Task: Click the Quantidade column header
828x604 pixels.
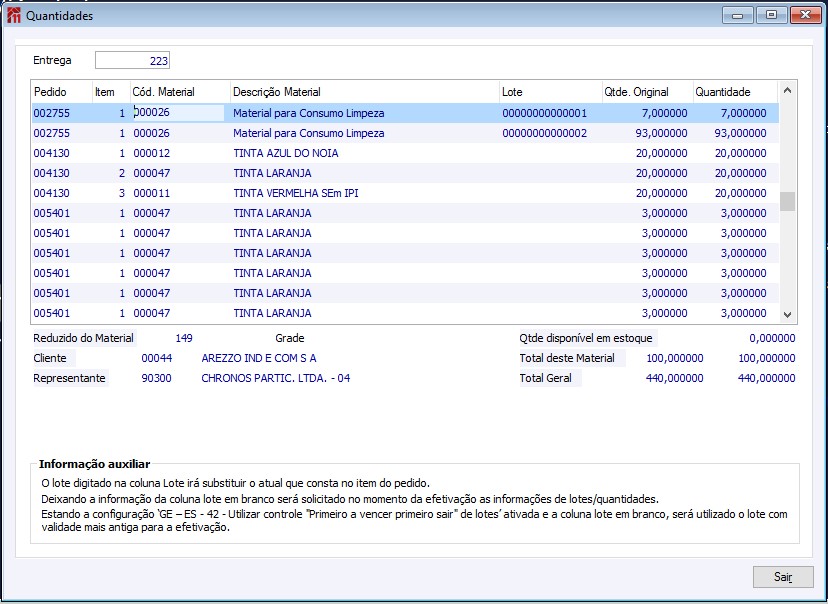Action: 734,92
